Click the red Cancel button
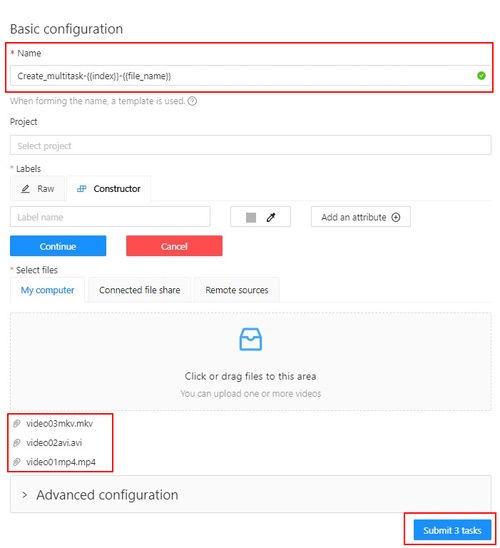This screenshot has width=500, height=548. click(174, 246)
